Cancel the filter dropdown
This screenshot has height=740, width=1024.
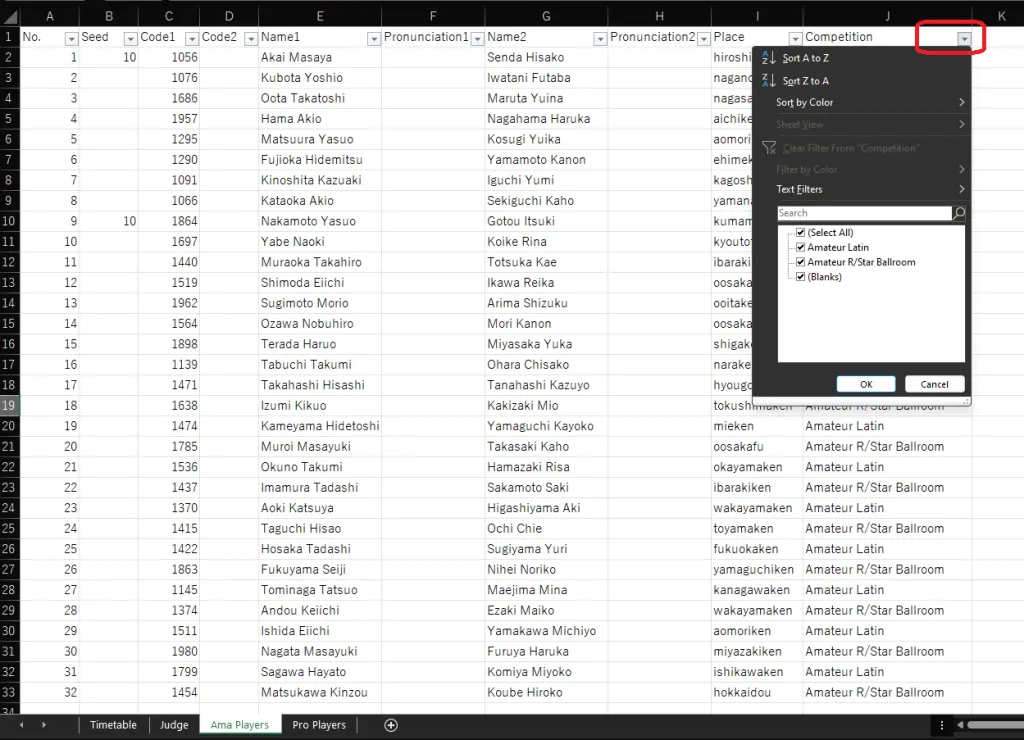coord(934,384)
